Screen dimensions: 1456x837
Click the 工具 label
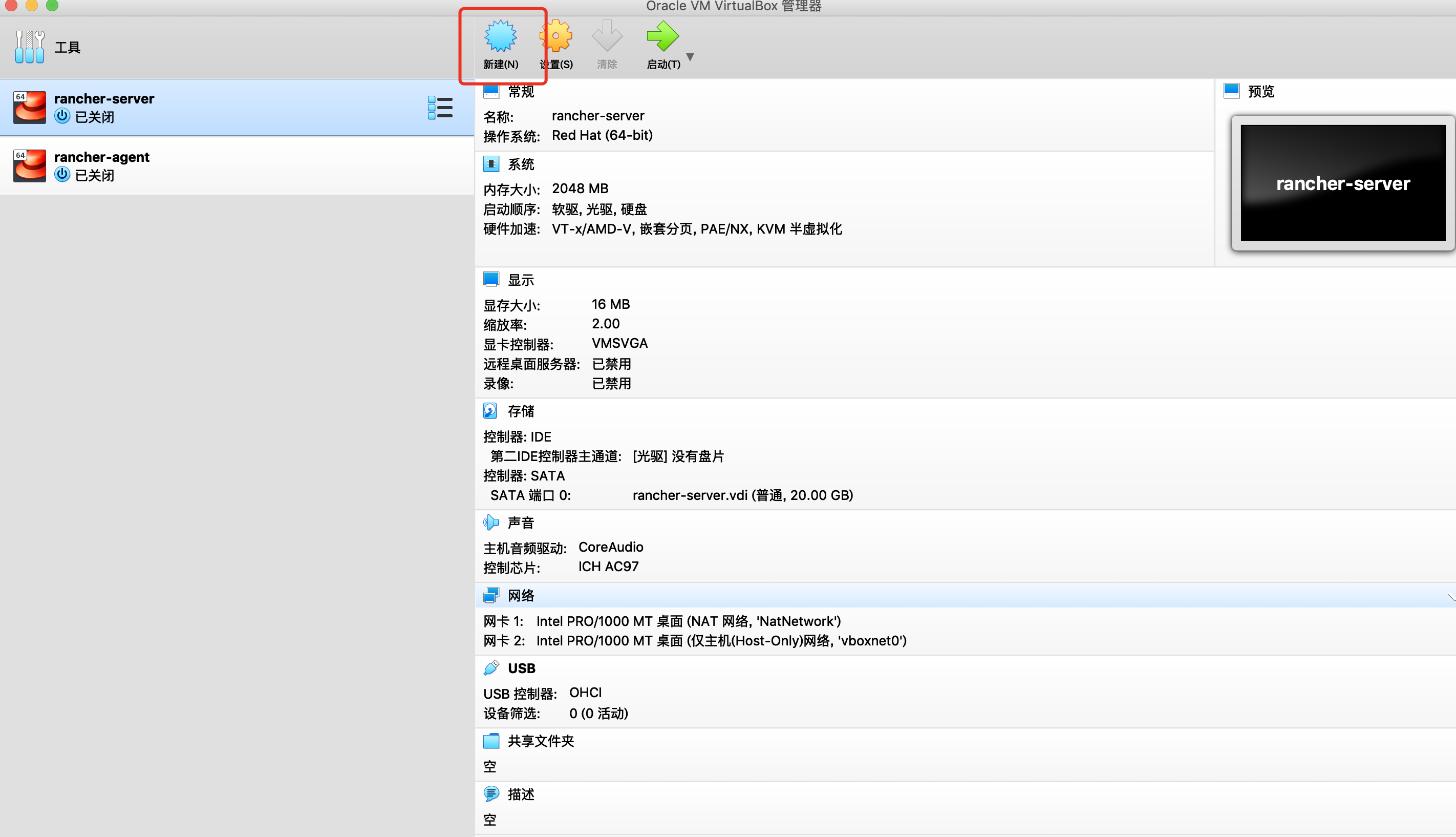tap(67, 47)
